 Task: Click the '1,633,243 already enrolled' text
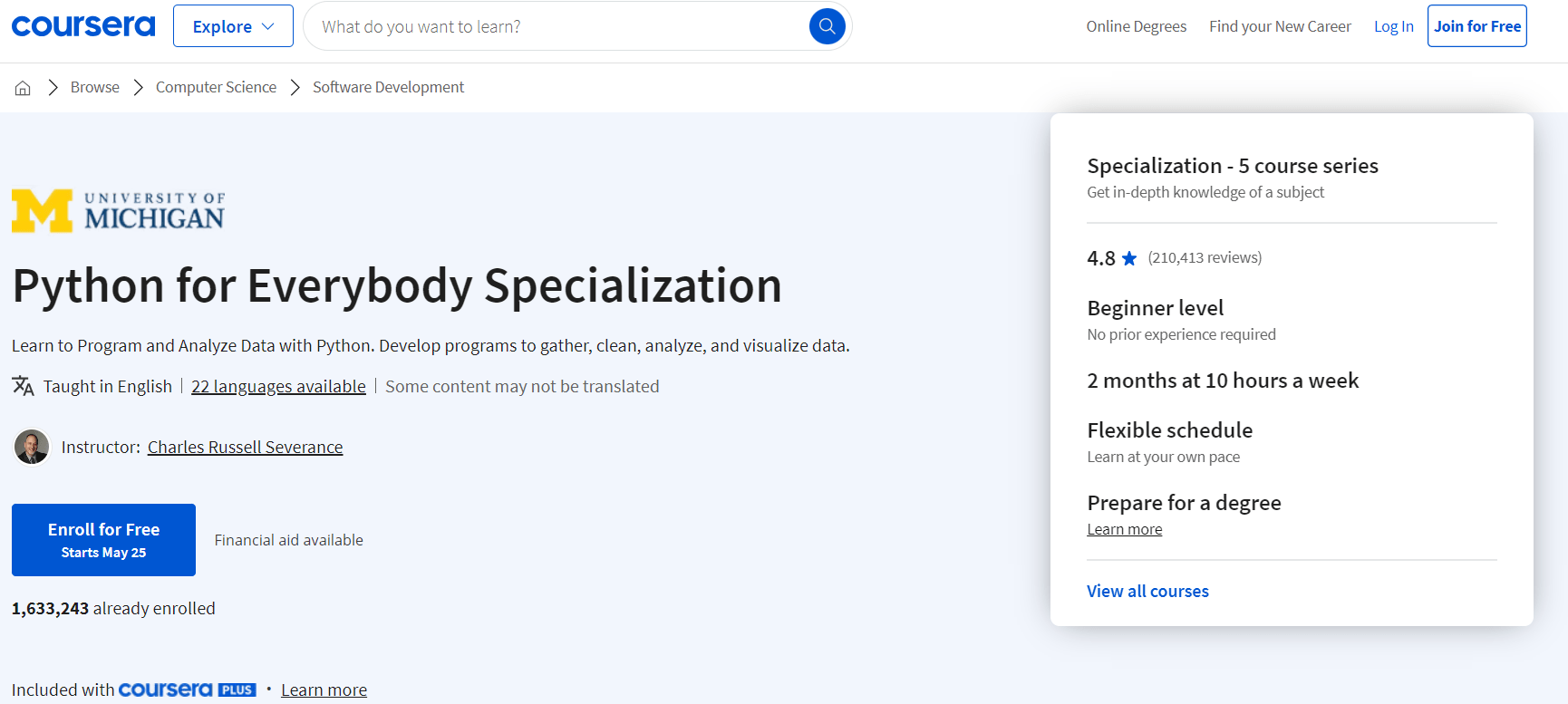tap(113, 608)
